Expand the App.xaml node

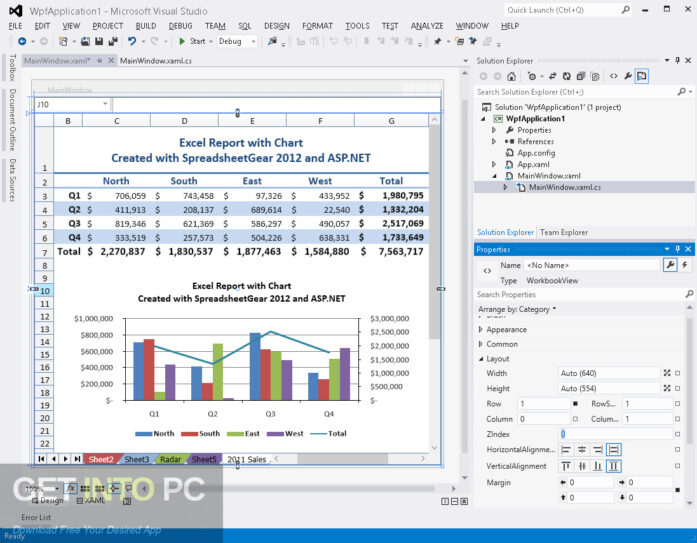[x=494, y=164]
